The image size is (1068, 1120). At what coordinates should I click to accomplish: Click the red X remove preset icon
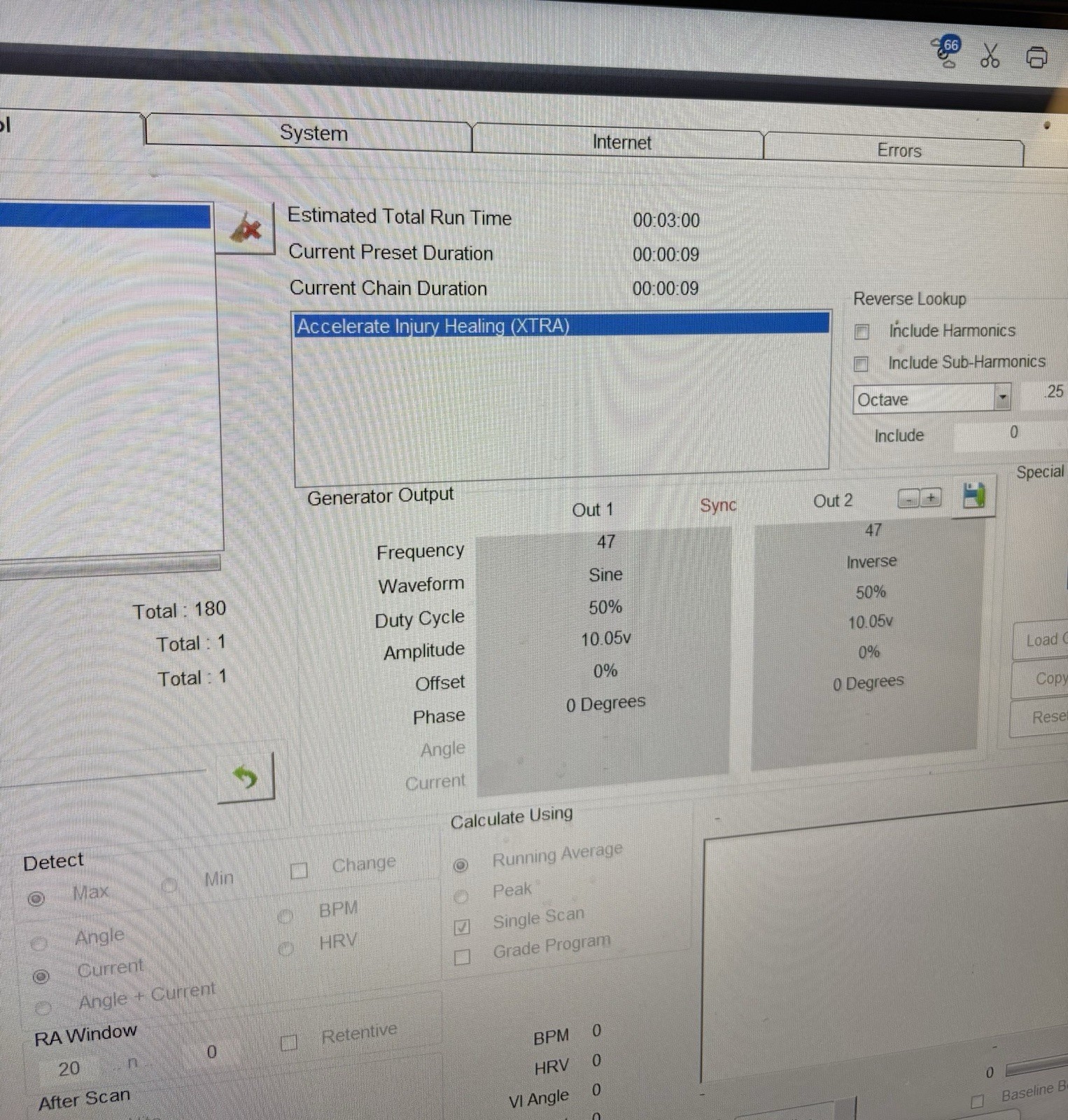click(246, 229)
